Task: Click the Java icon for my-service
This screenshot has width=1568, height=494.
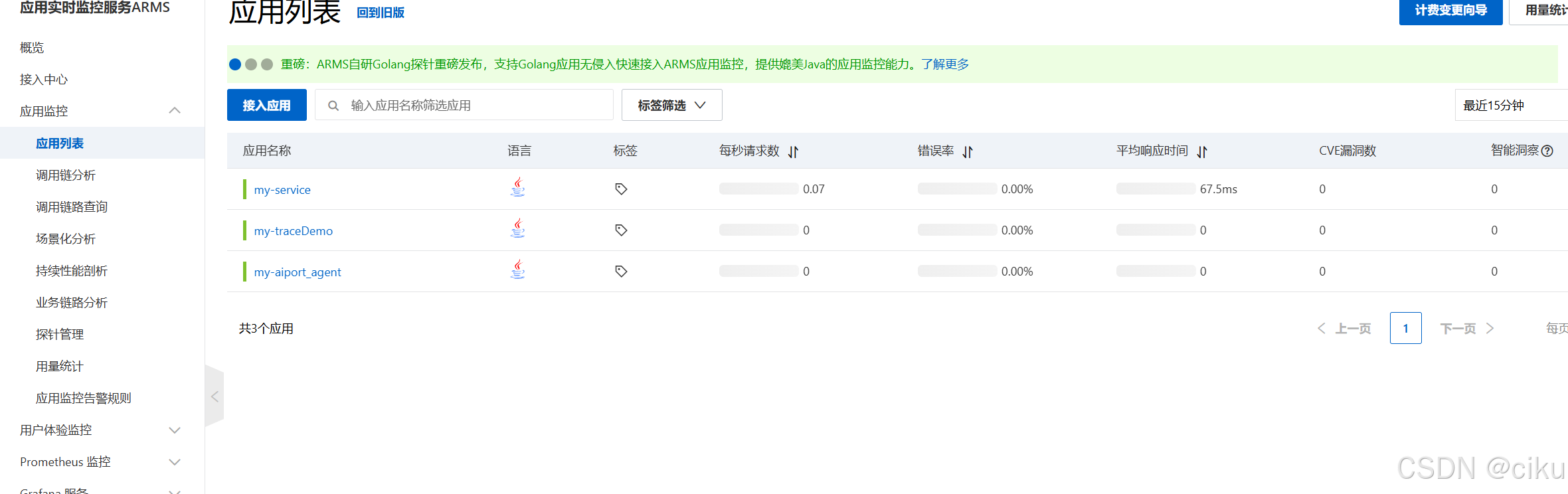Action: point(518,187)
